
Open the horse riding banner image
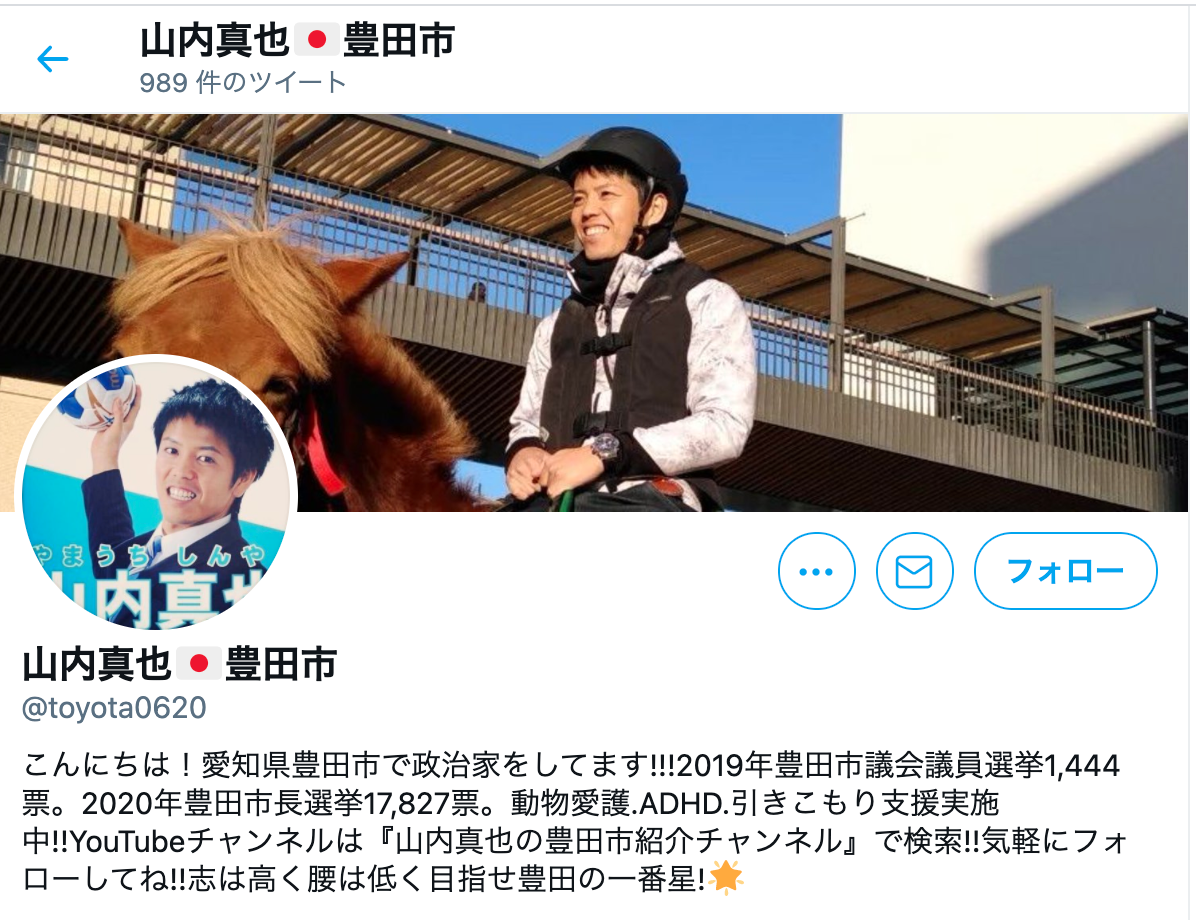click(x=595, y=313)
